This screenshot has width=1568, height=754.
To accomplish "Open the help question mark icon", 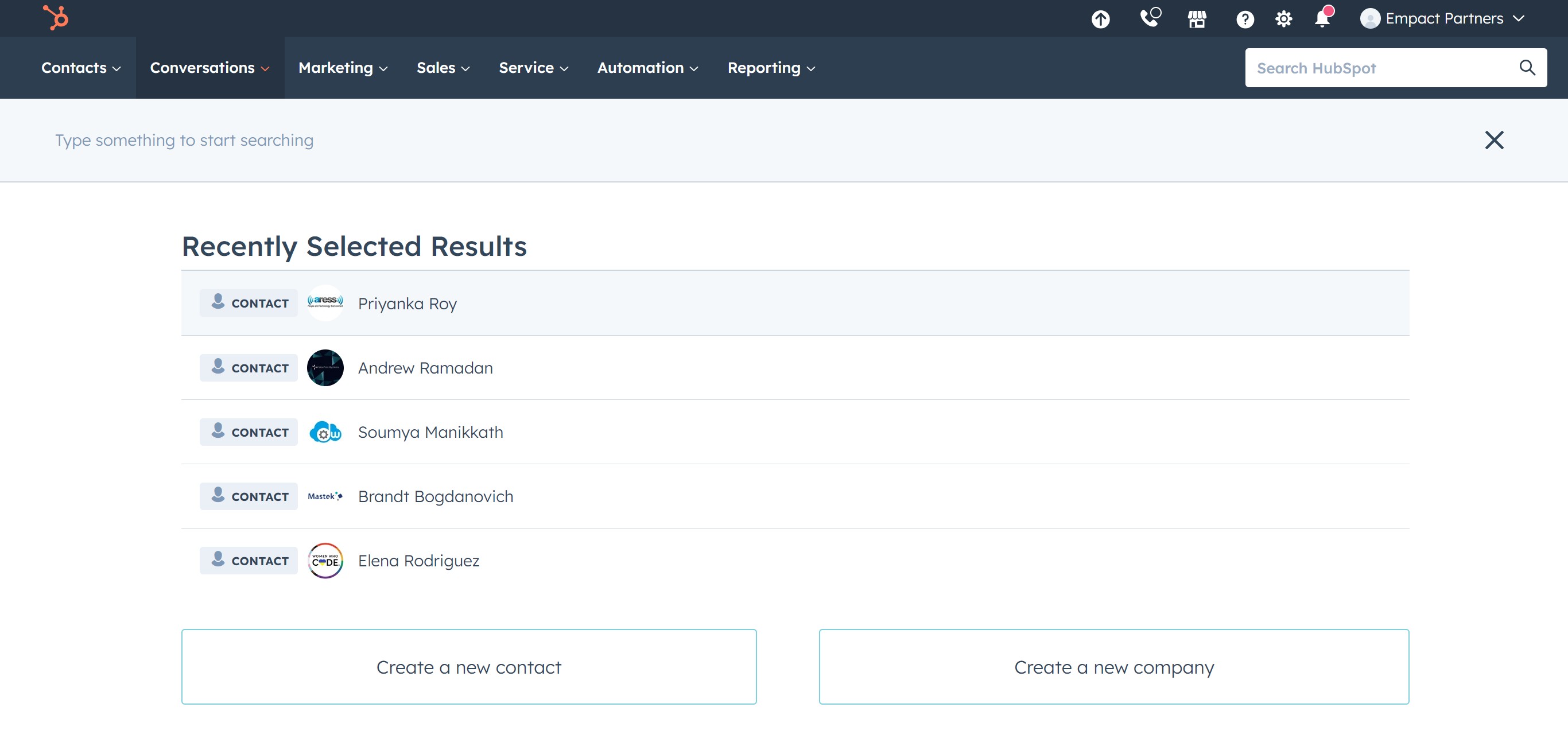I will click(x=1245, y=19).
